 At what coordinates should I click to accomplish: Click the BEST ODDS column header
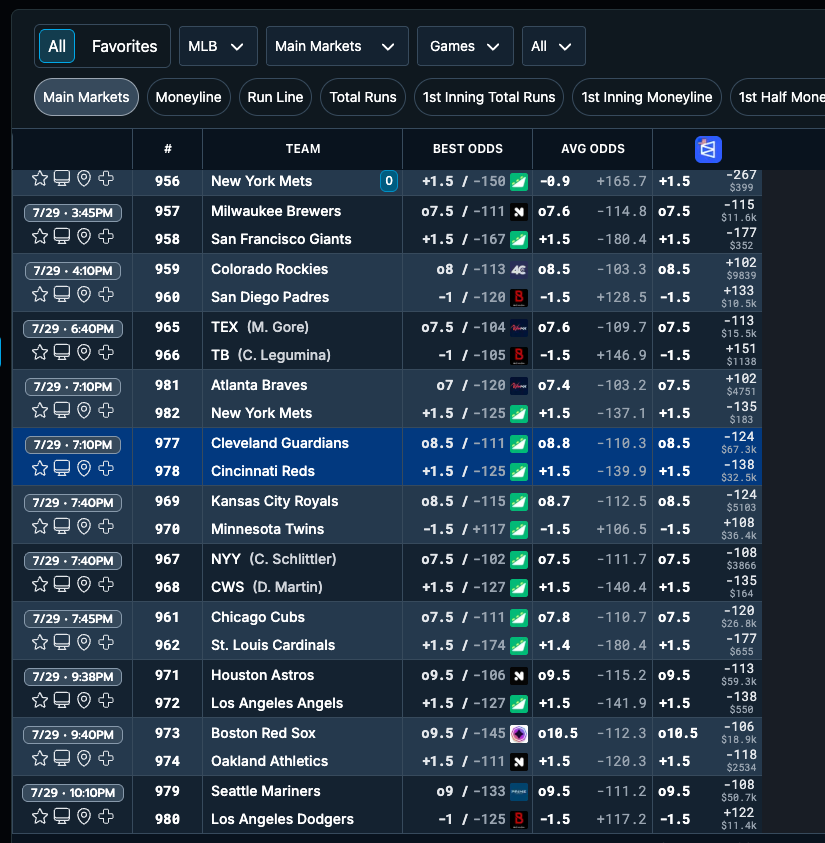click(468, 149)
